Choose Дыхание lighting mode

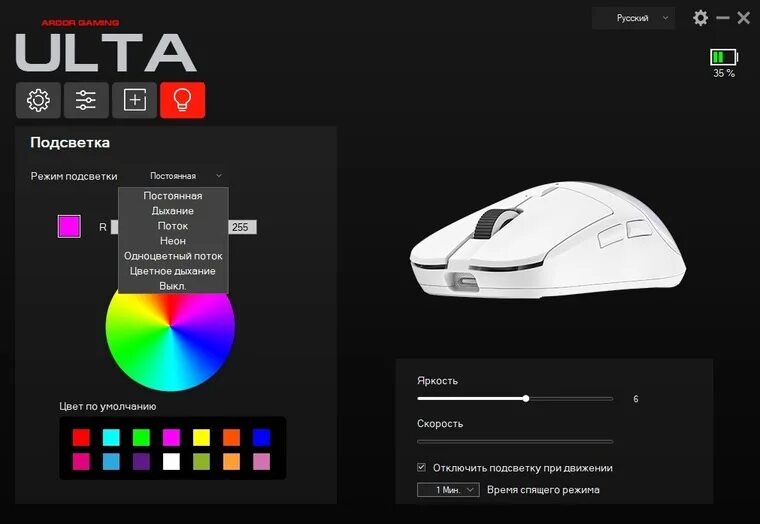173,211
